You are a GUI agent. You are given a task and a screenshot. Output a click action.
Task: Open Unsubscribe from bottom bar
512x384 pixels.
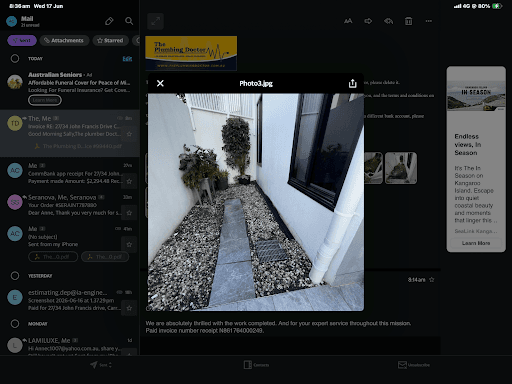pos(414,365)
